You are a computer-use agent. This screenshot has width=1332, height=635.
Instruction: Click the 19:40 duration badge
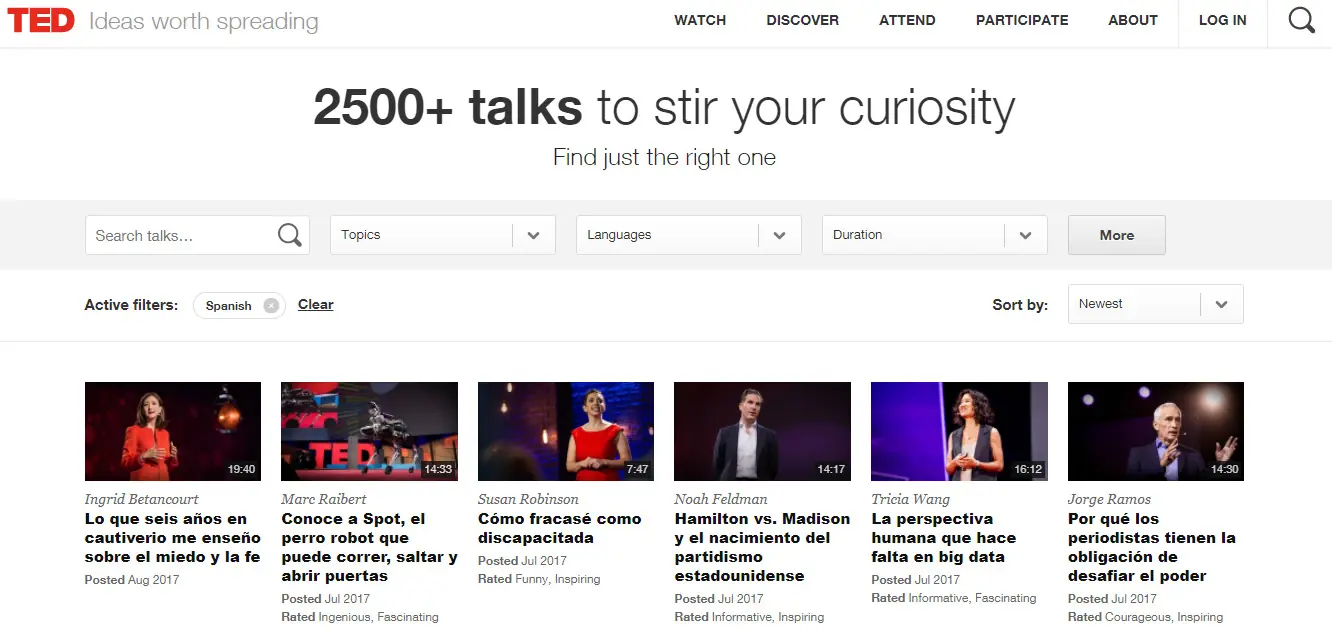(241, 469)
